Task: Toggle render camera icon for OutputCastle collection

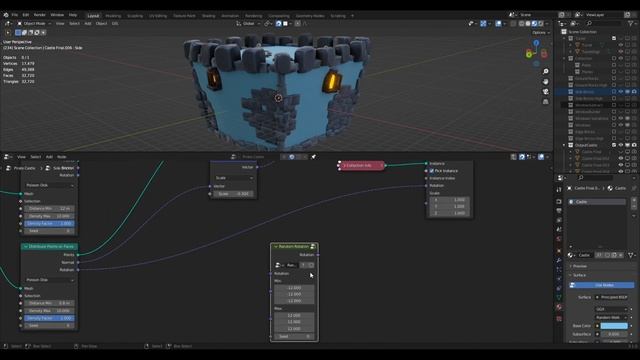Action: [634, 145]
